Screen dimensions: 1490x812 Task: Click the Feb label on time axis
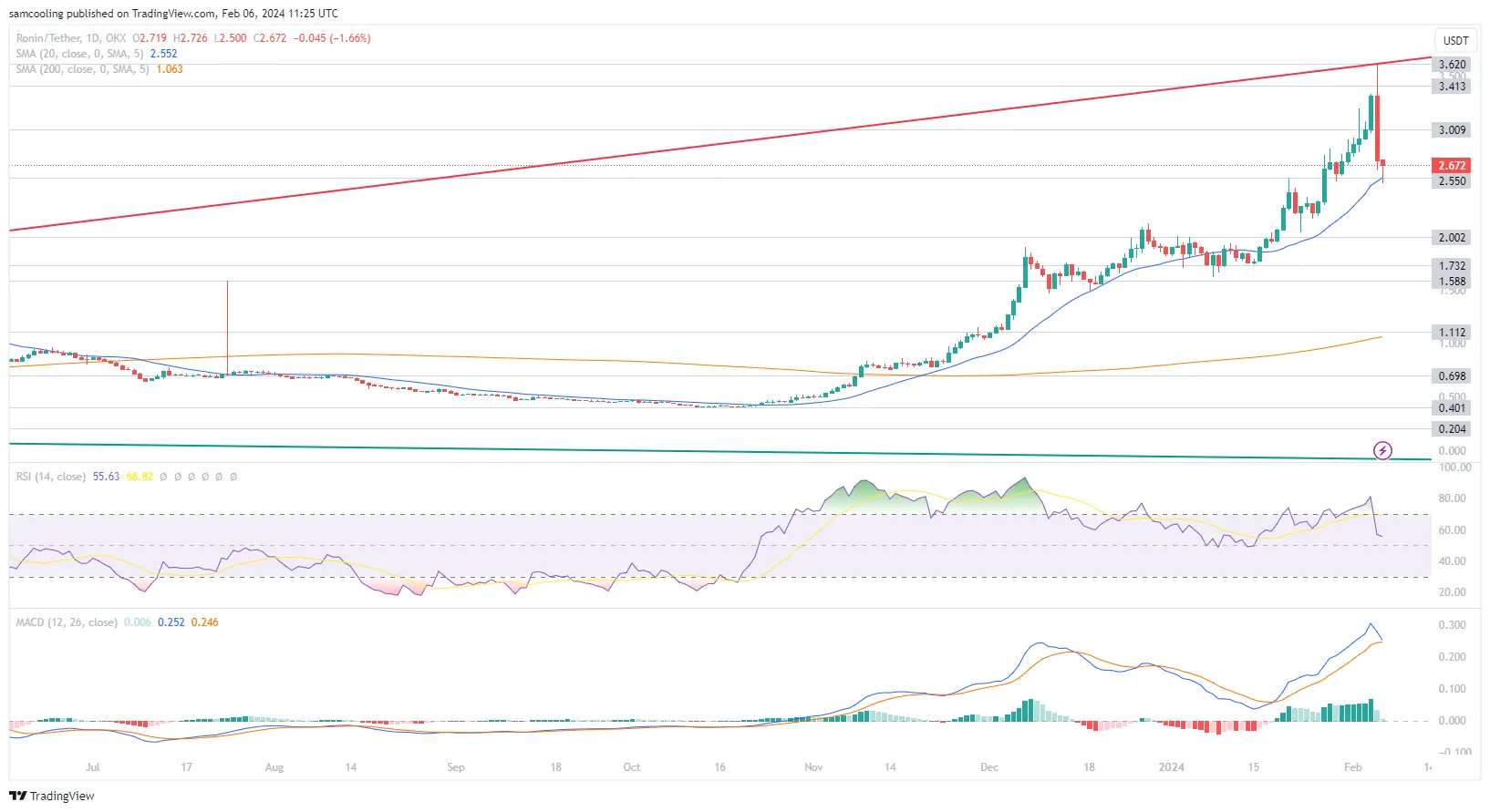click(x=1353, y=767)
